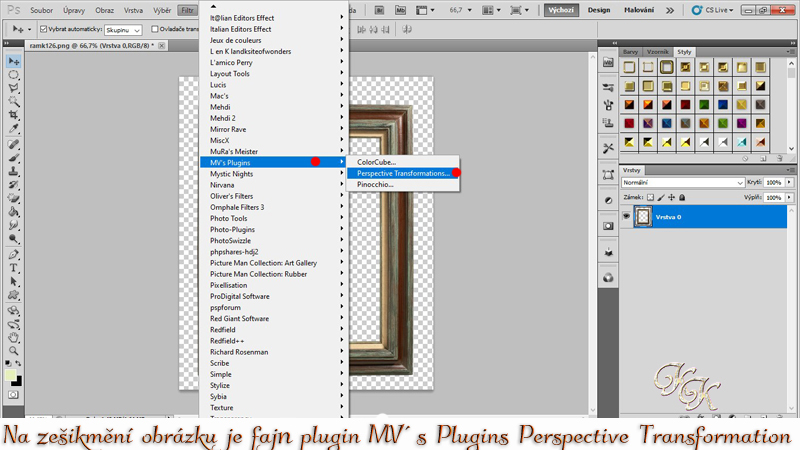Switch to Výchozí workspace
This screenshot has width=800, height=450.
[x=561, y=10]
